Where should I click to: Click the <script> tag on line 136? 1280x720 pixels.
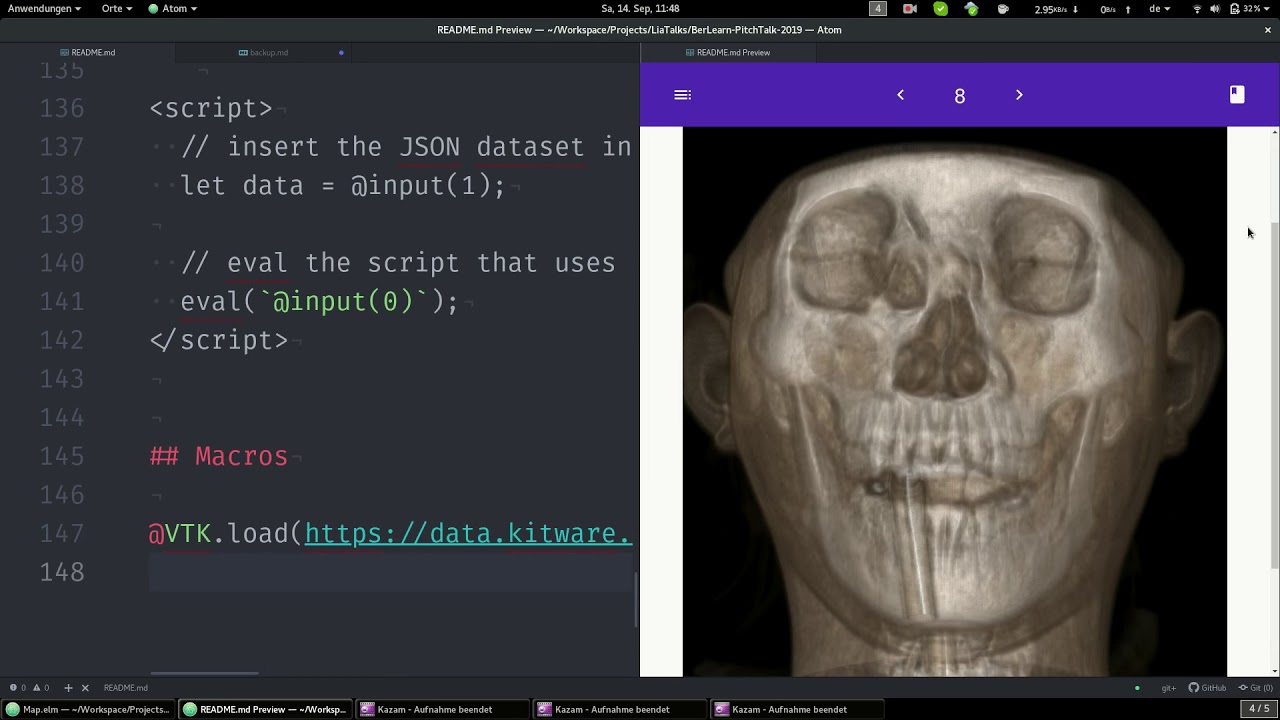point(211,108)
